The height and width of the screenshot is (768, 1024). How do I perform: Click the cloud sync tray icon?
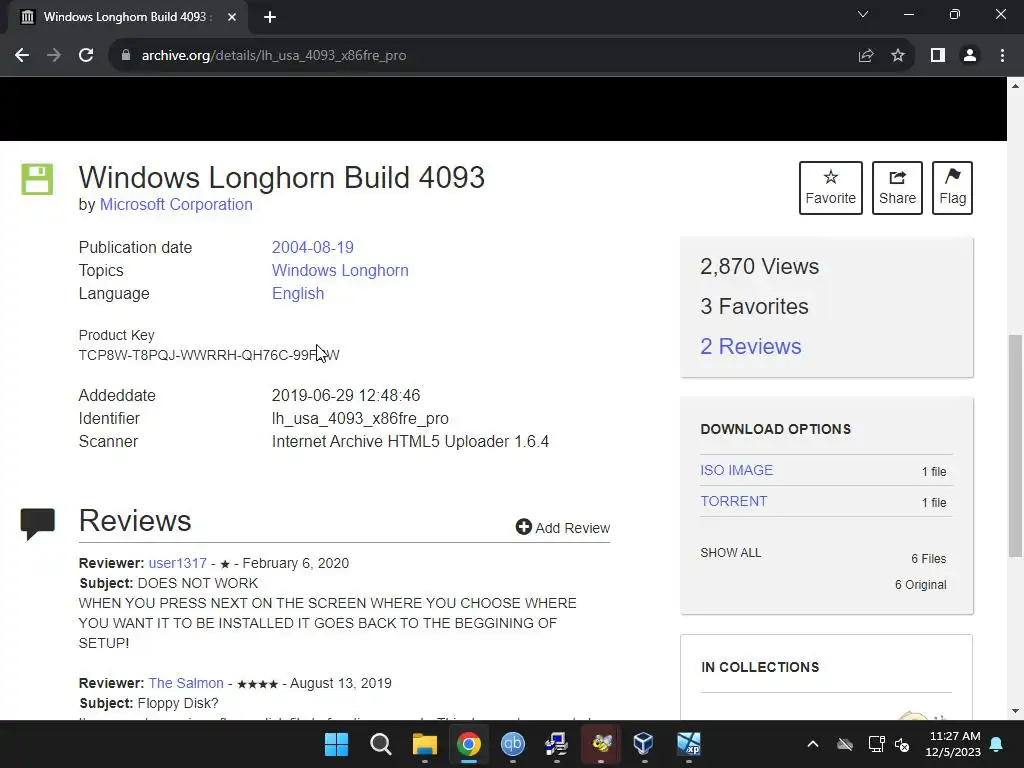(x=845, y=744)
